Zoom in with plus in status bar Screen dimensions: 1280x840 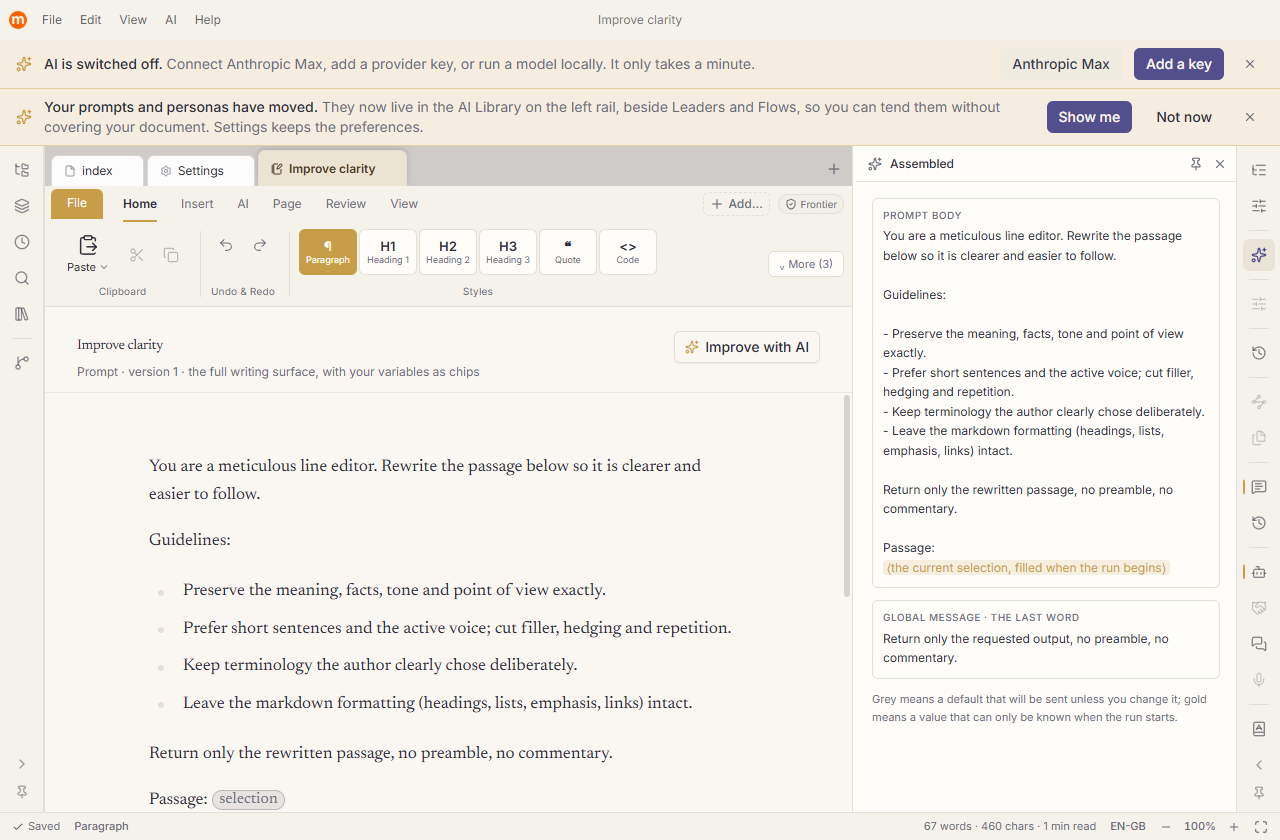(1234, 826)
